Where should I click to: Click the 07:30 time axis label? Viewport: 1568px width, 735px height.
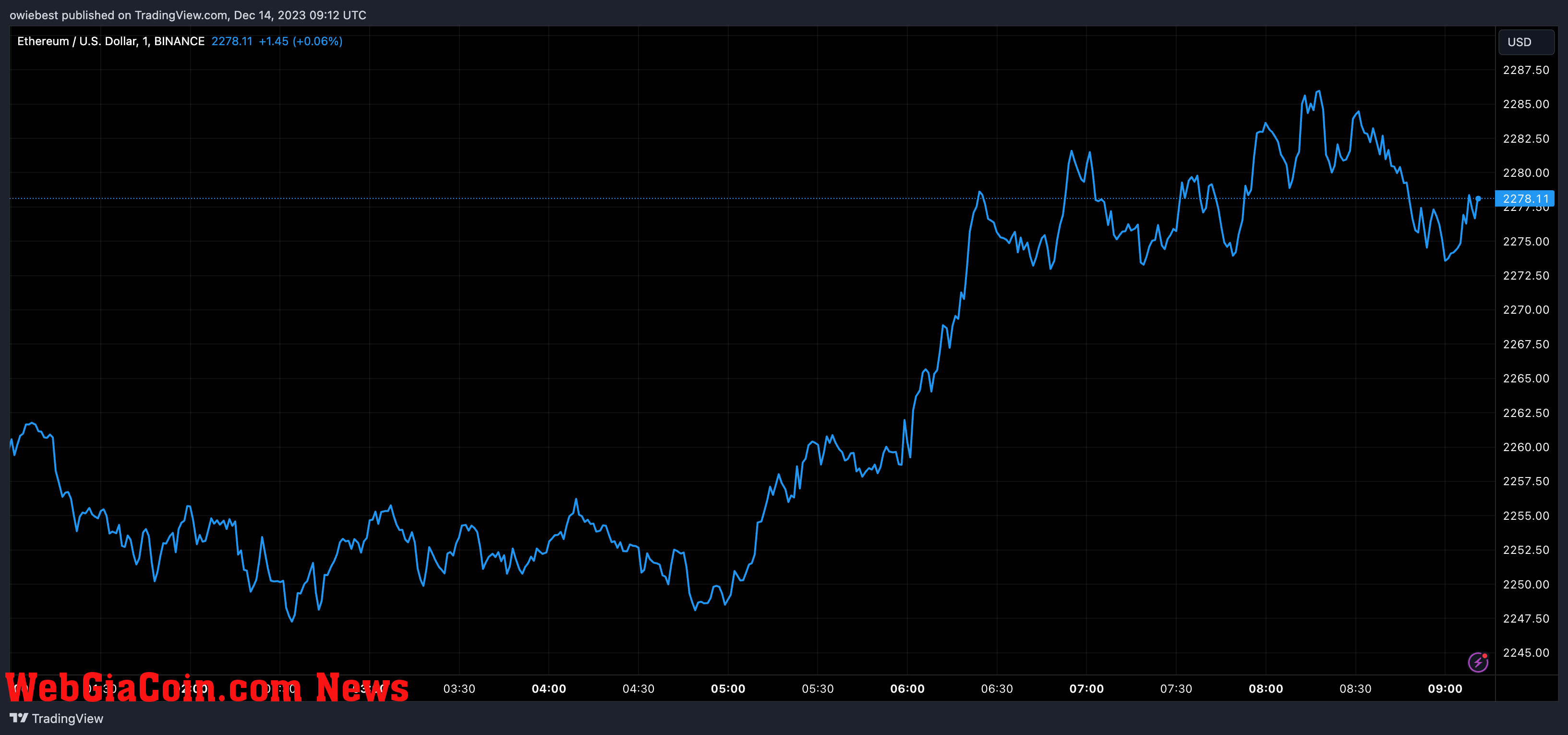point(1176,689)
